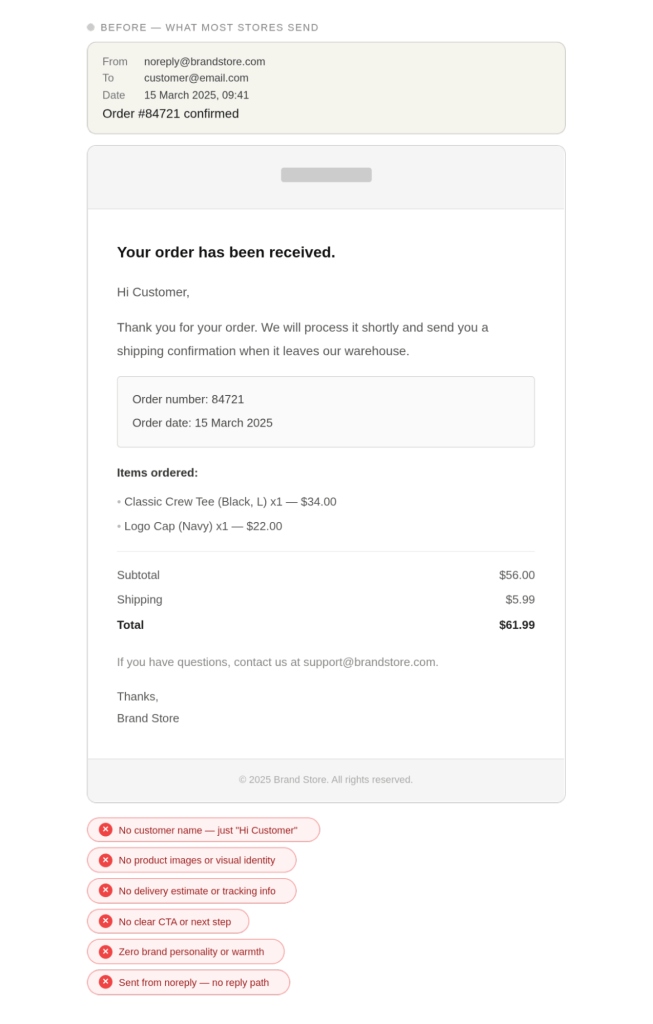Click the X icon next to "No product images"
The image size is (653, 1024).
(x=106, y=860)
